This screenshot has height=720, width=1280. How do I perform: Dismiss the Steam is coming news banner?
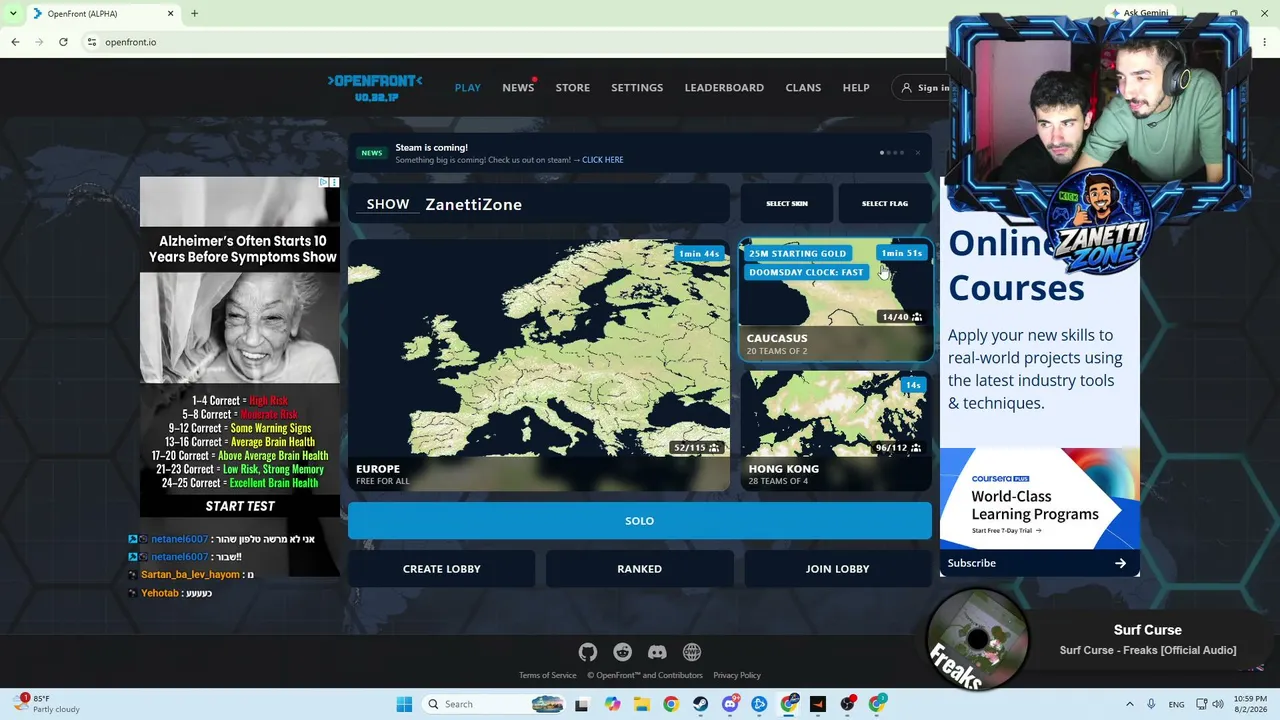[x=917, y=153]
